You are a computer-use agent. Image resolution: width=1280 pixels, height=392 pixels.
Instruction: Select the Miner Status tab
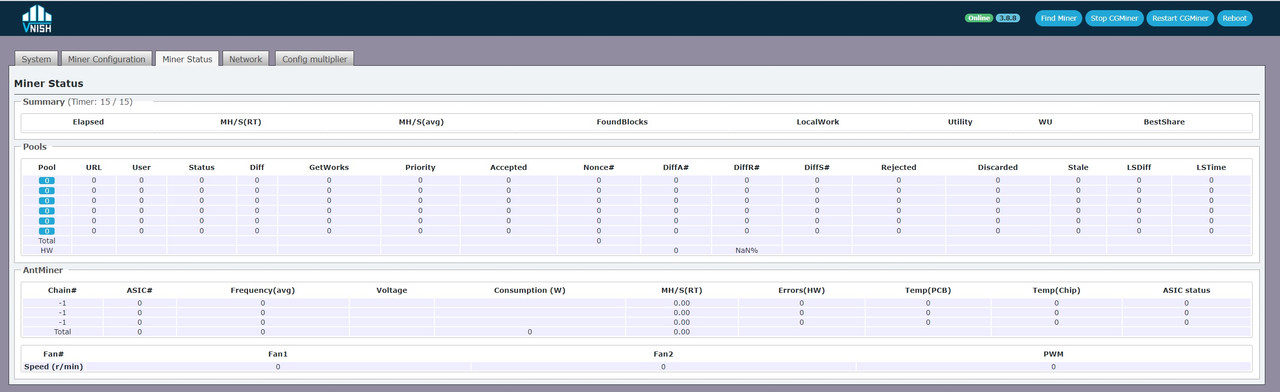click(187, 59)
